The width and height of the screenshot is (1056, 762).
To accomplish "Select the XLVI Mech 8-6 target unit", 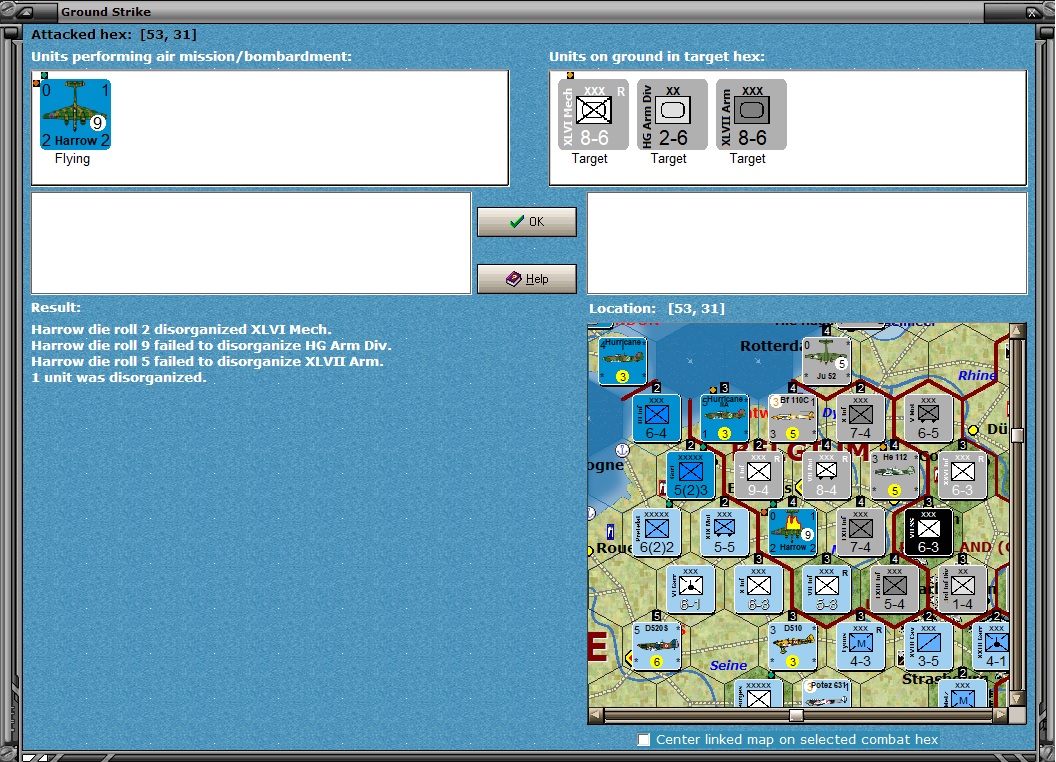I will (593, 115).
